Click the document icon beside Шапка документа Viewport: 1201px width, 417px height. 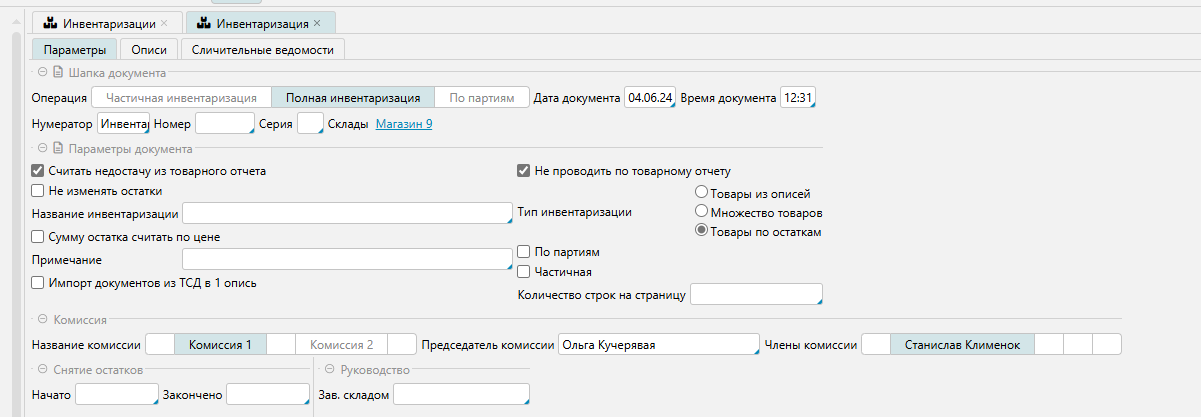click(x=58, y=72)
